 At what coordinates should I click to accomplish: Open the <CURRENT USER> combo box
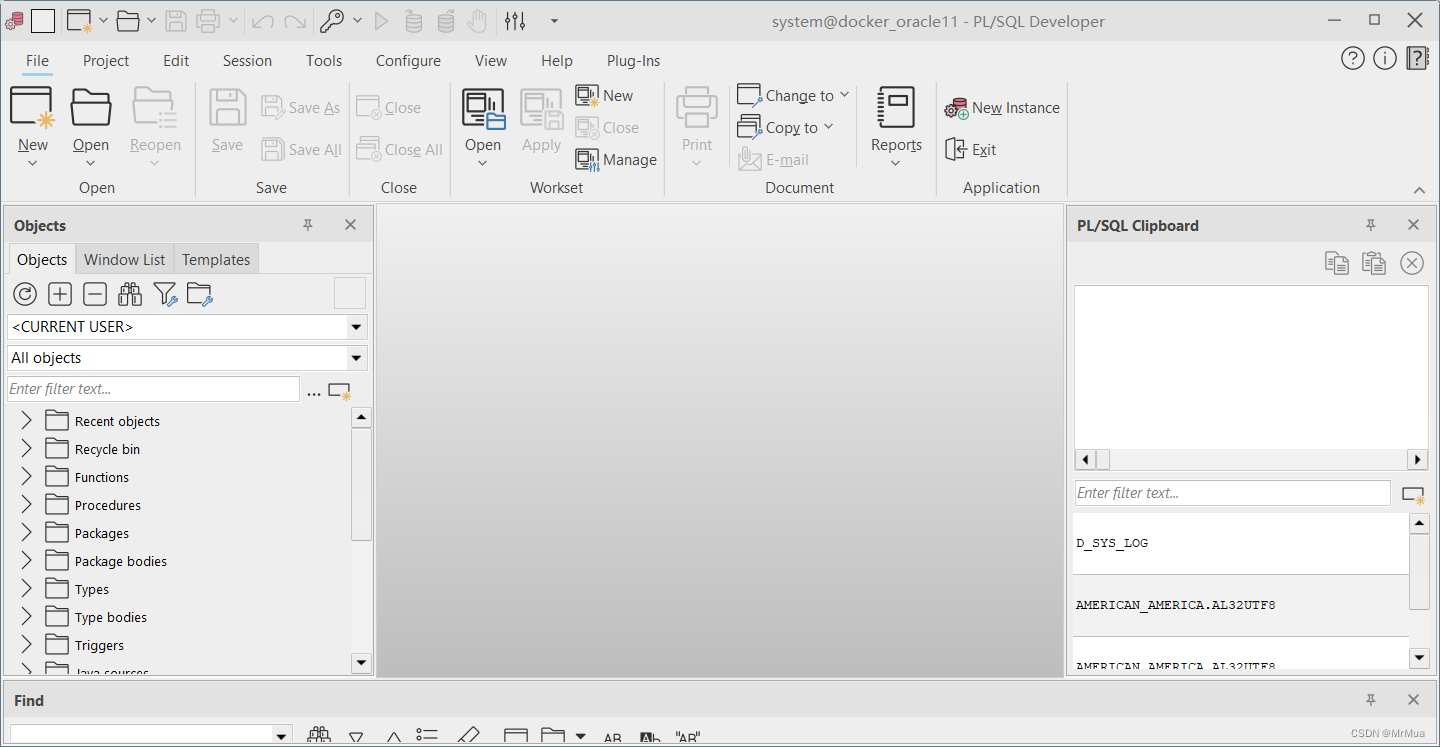[x=187, y=327]
